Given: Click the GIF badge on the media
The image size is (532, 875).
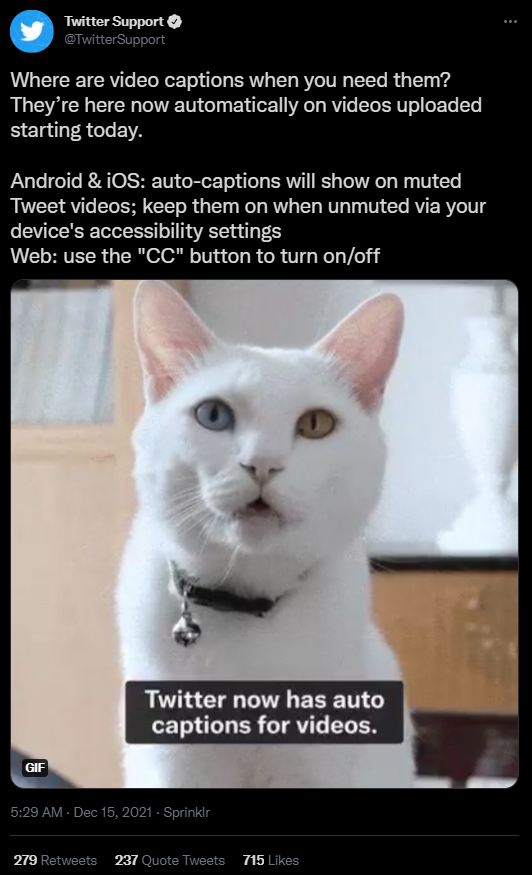Looking at the screenshot, I should point(35,767).
